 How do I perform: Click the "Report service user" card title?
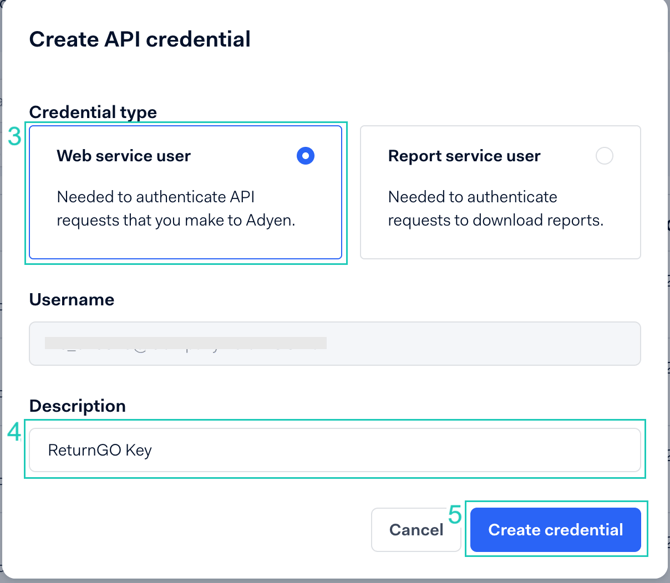[x=464, y=156]
